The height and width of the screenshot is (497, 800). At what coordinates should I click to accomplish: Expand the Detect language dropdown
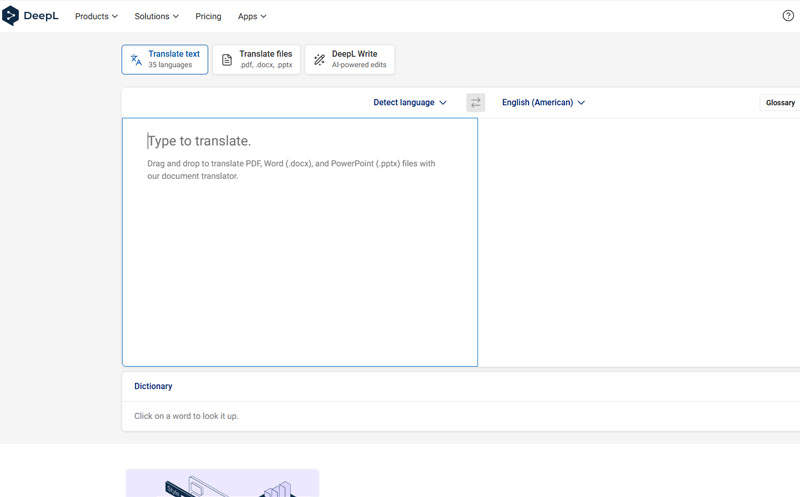[410, 103]
